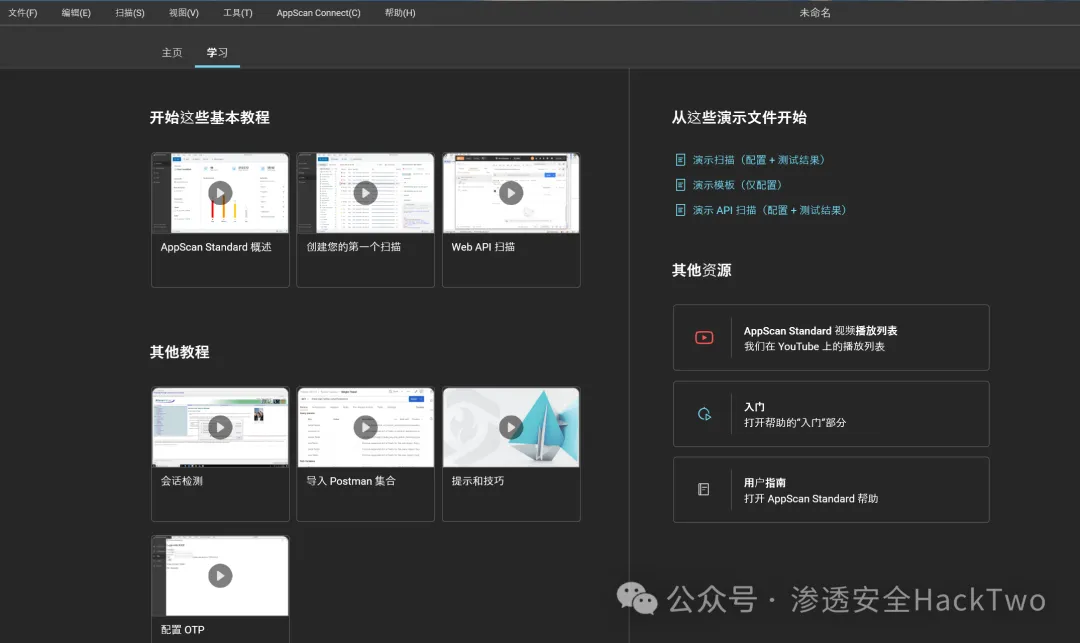Open 演示 API 扫描（配置 + 测试结果）link
The width and height of the screenshot is (1080, 643).
pos(769,210)
